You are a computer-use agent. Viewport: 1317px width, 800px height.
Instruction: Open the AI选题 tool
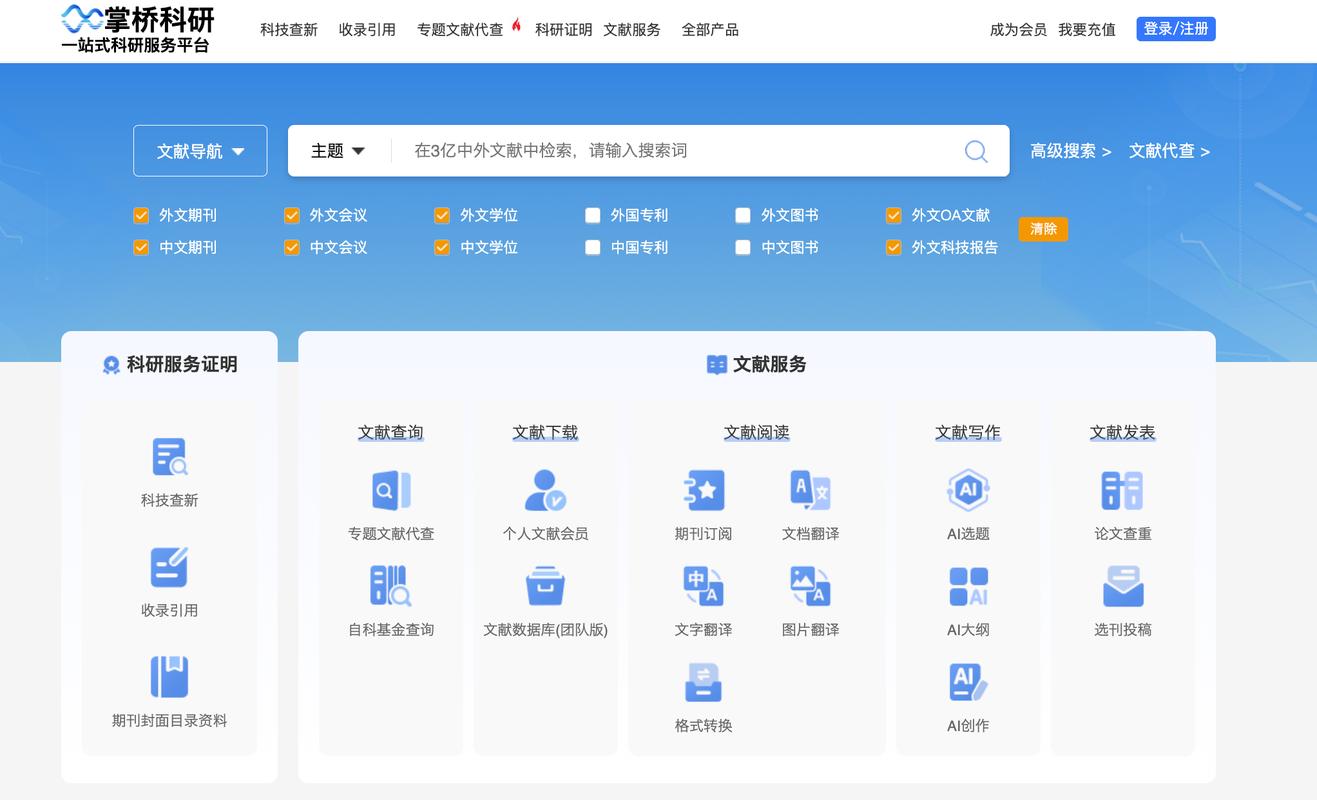coord(967,502)
